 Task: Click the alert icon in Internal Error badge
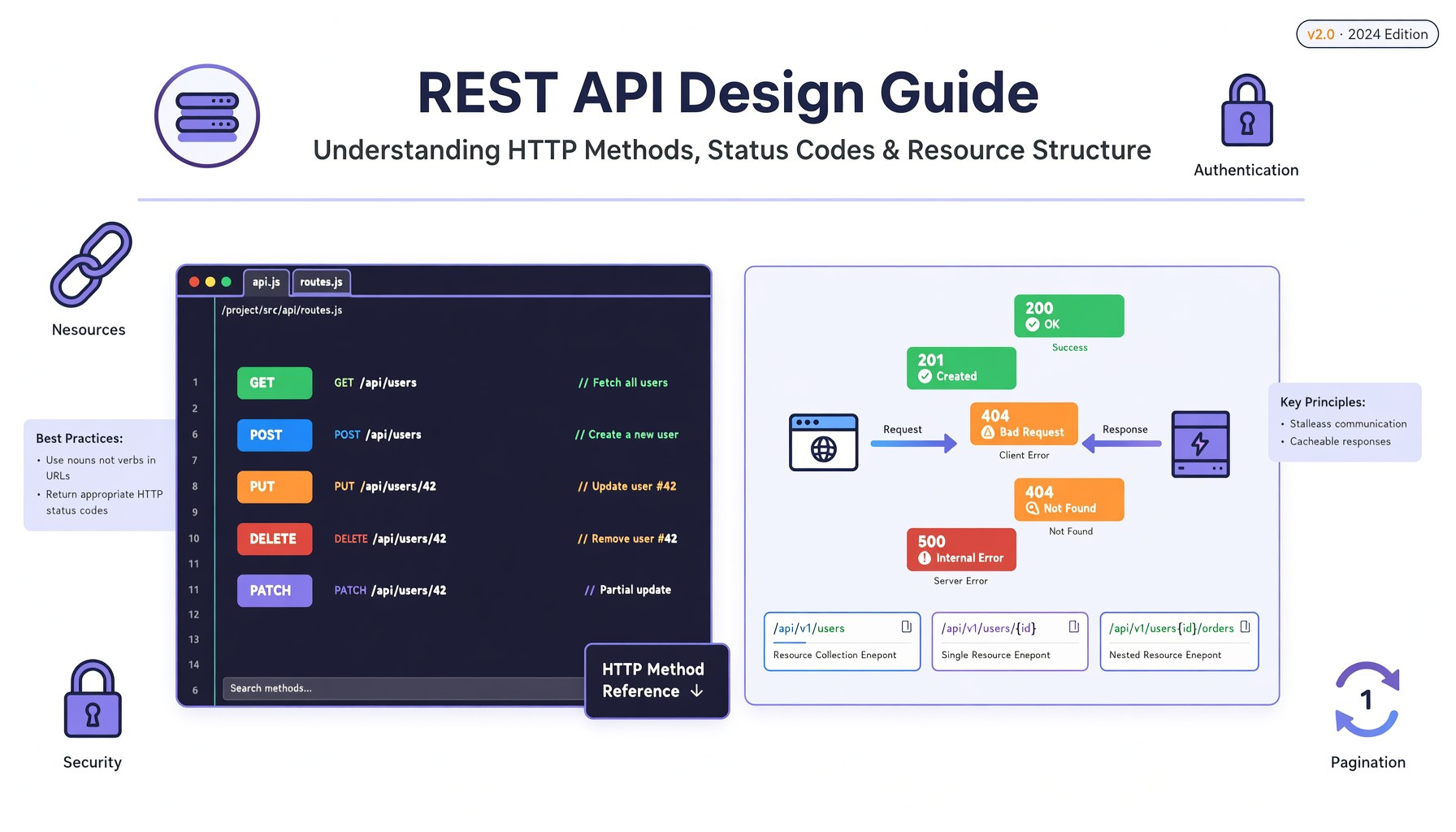pyautogui.click(x=925, y=558)
